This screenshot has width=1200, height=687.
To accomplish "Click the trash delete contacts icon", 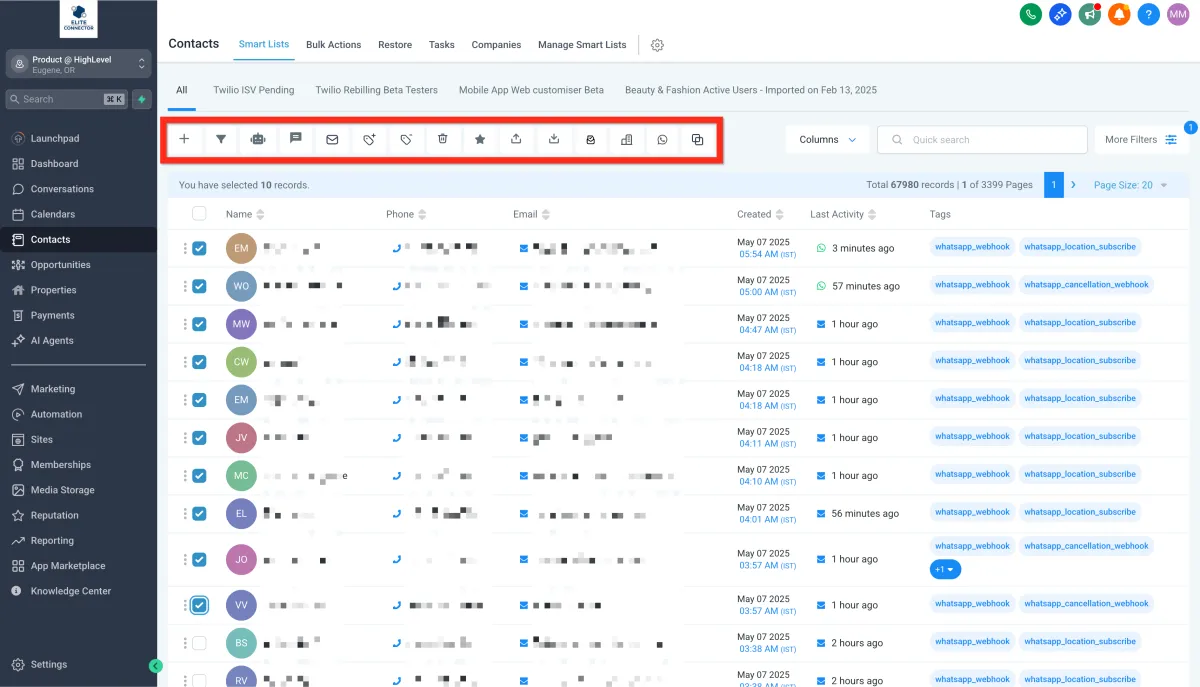I will [443, 140].
